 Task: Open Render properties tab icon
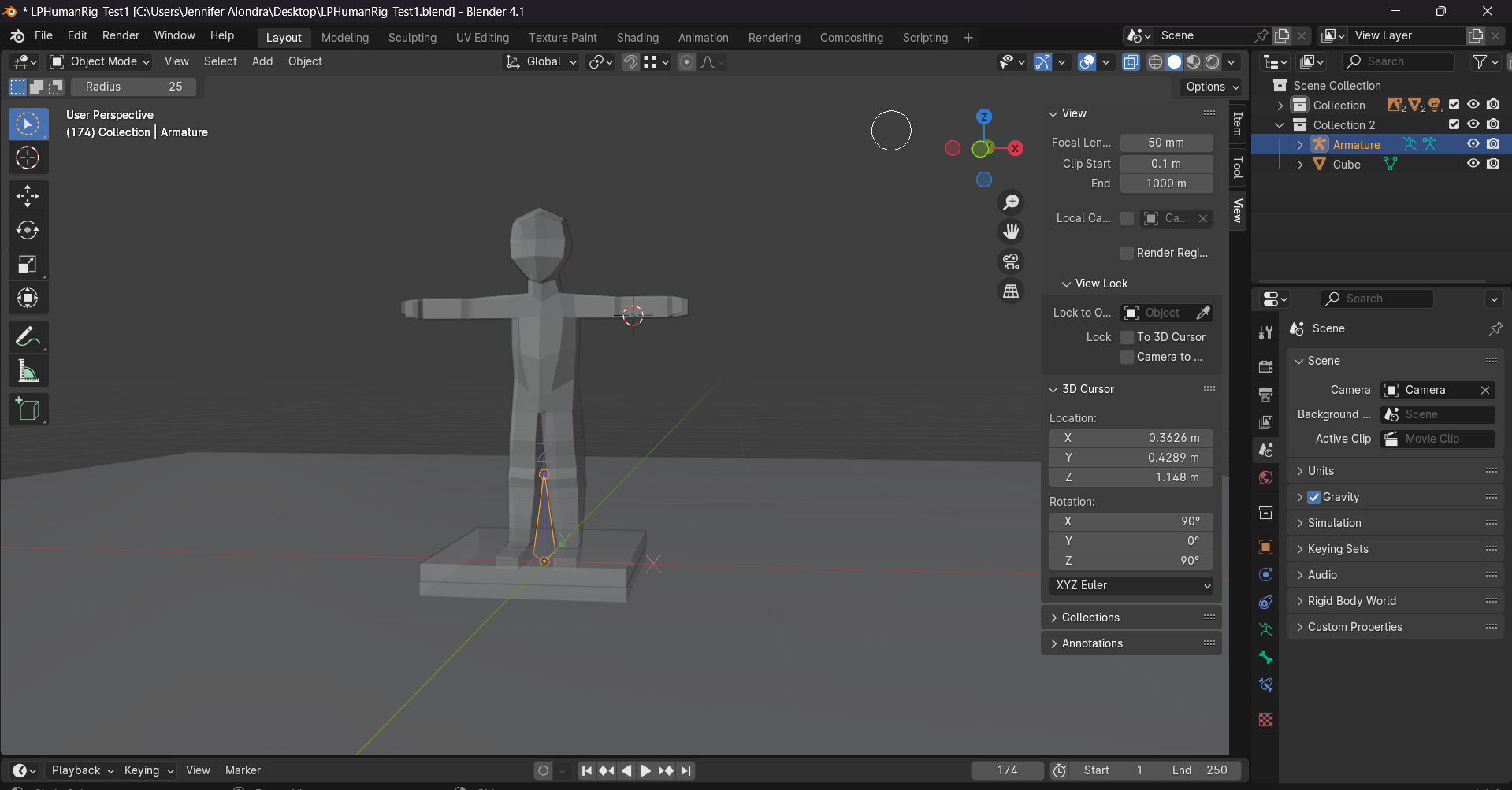pyautogui.click(x=1265, y=367)
